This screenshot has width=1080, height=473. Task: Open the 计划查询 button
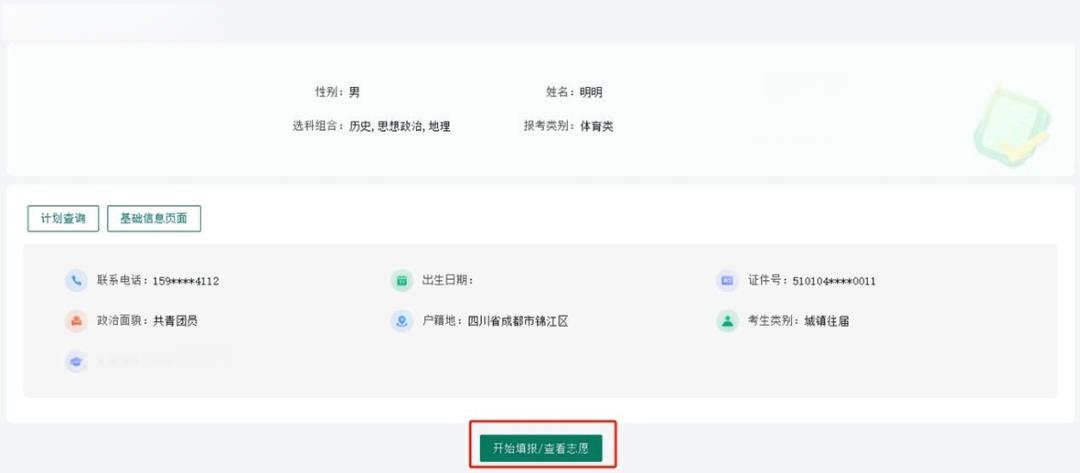tap(63, 219)
